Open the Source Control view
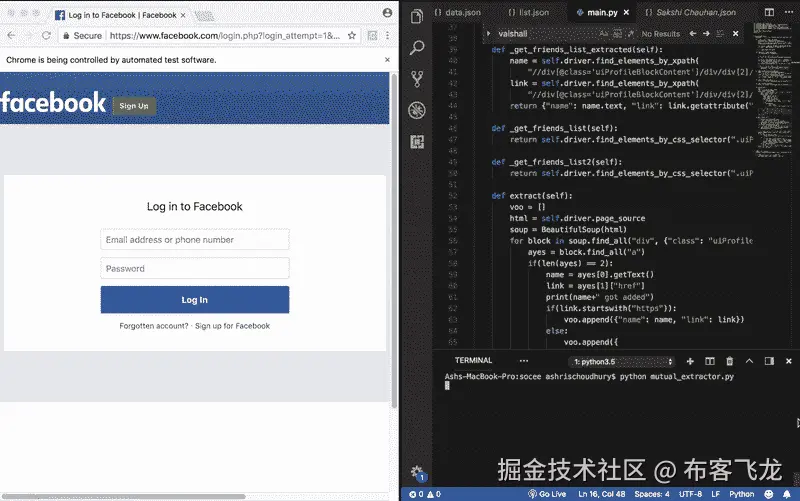Viewport: 800px width, 501px height. pos(417,79)
